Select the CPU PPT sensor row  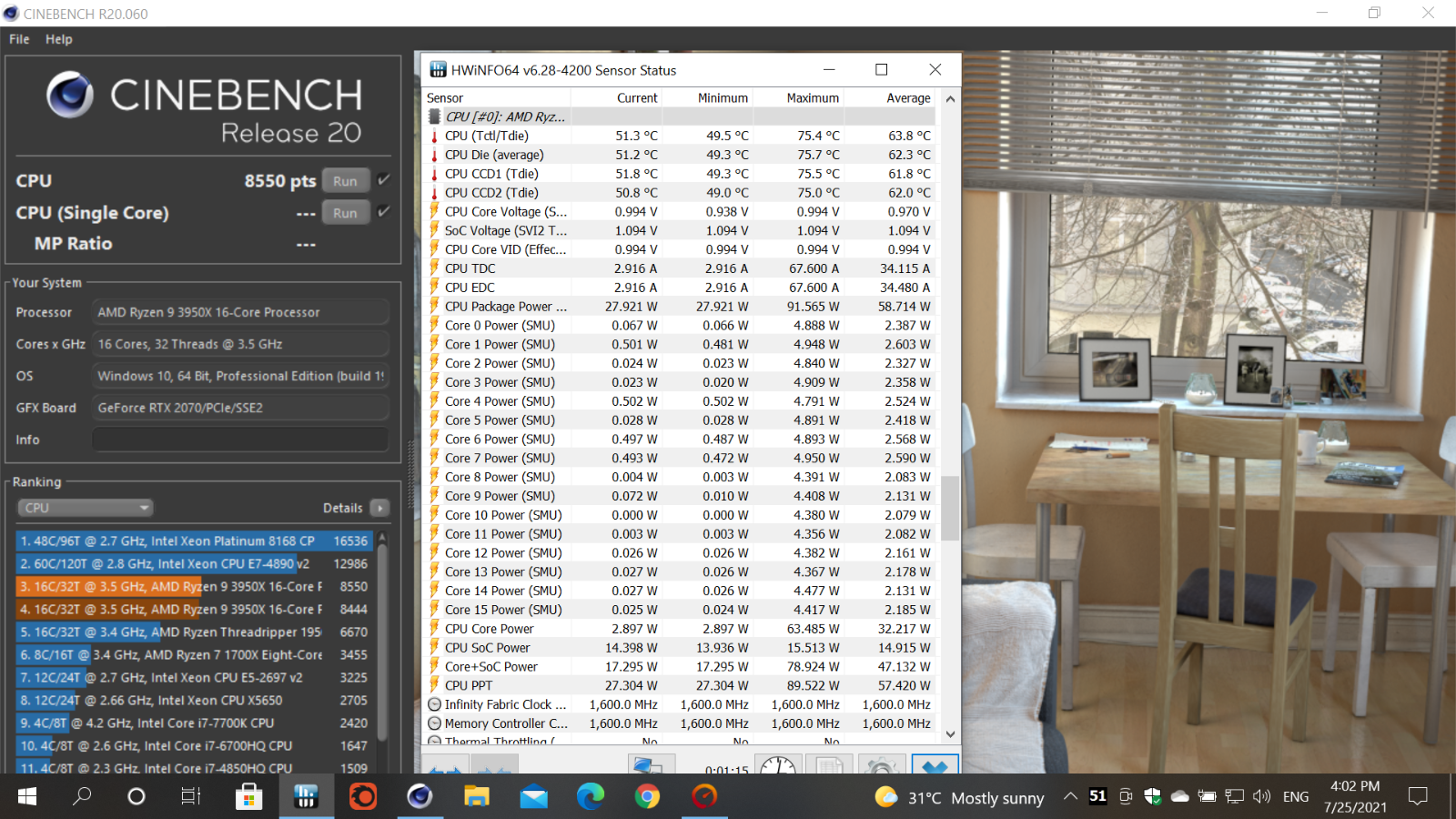pos(680,685)
